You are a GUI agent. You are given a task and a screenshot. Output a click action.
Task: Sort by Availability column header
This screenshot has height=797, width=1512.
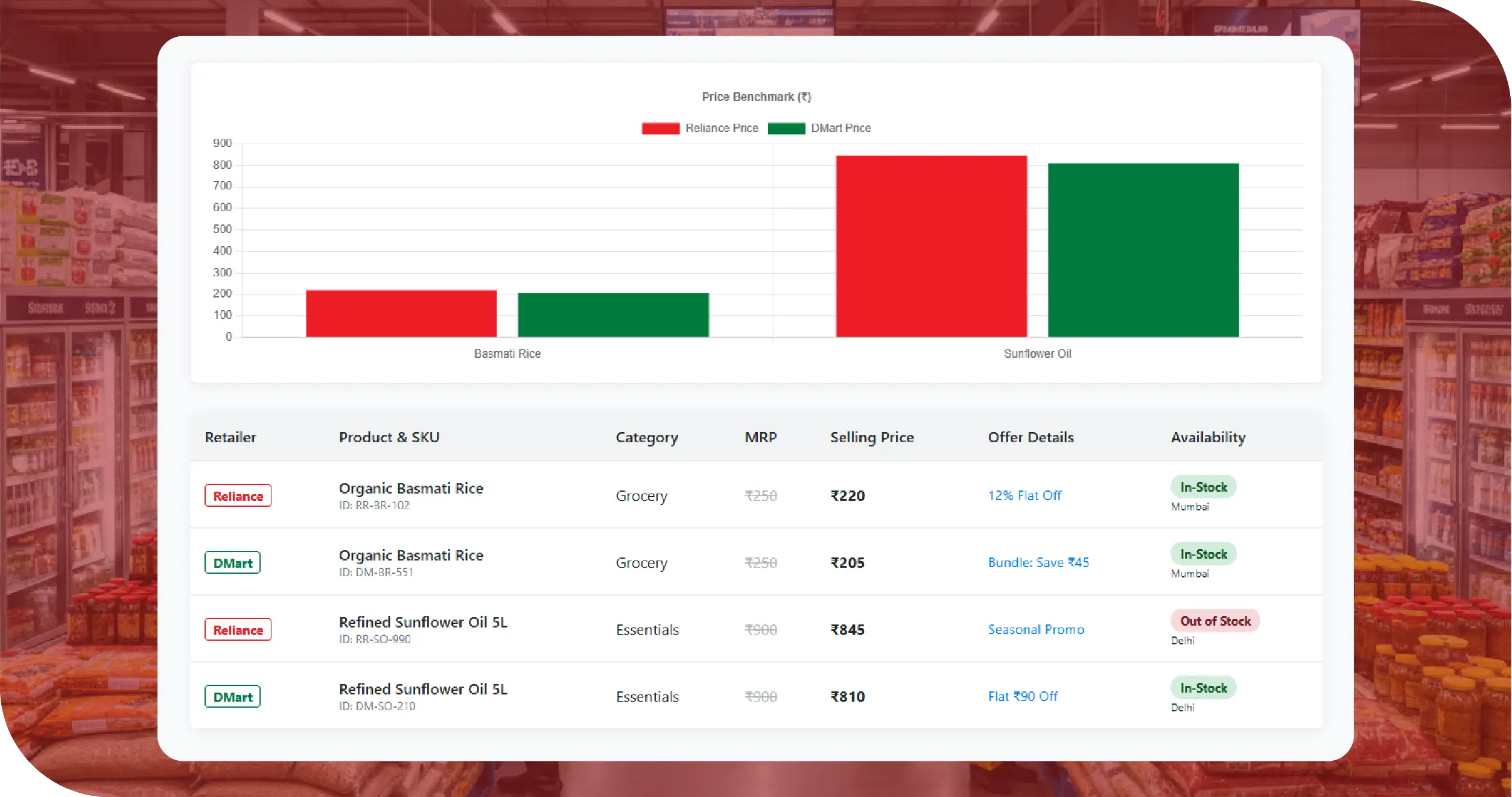click(1207, 437)
